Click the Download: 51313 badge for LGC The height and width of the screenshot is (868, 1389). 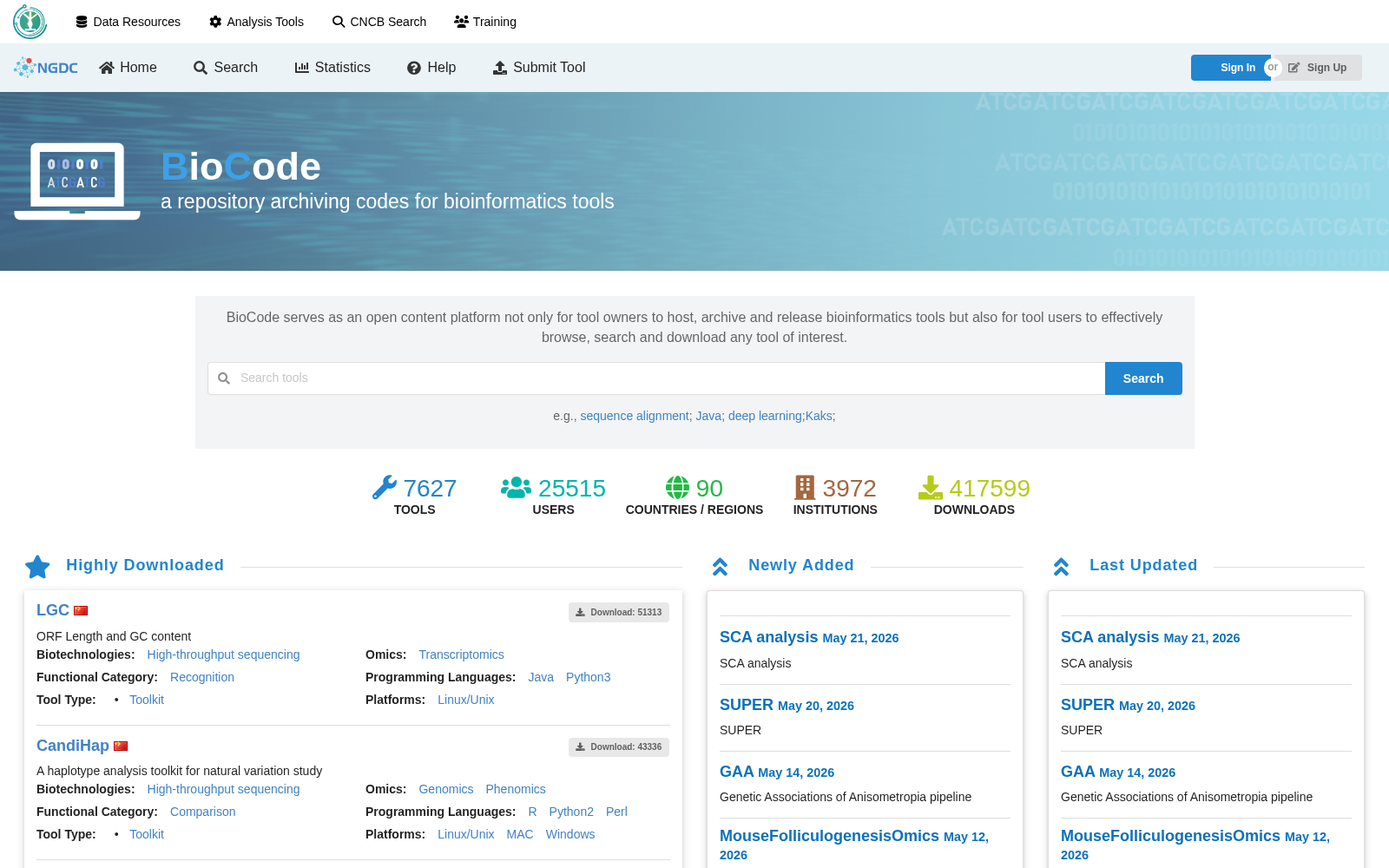click(x=619, y=613)
